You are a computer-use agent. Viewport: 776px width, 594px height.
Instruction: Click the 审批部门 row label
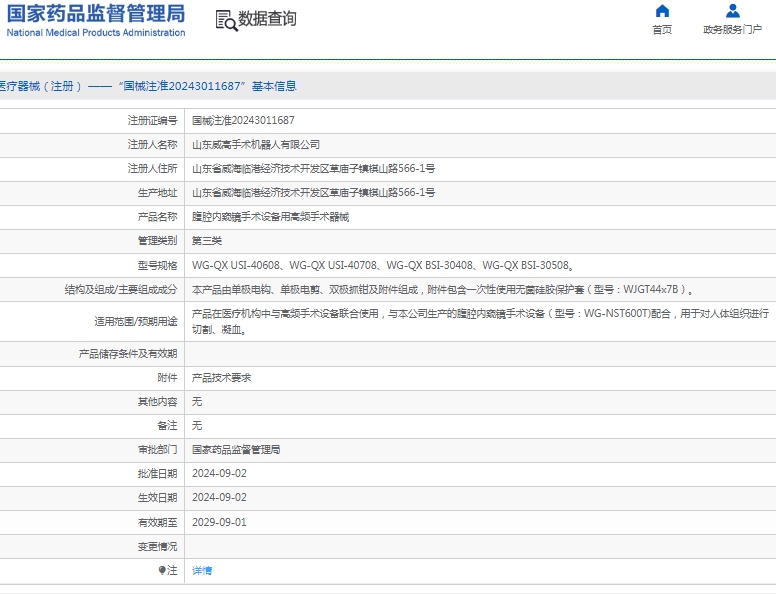[157, 449]
